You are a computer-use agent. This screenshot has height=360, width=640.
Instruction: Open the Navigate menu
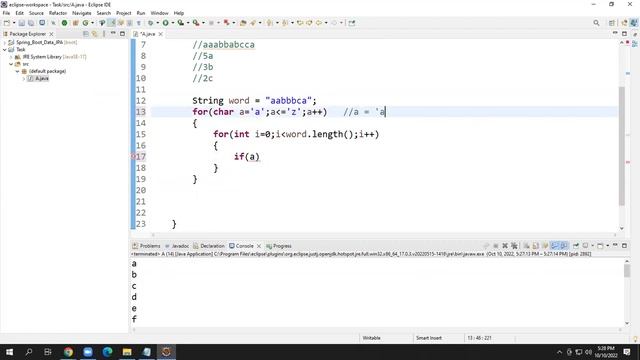pyautogui.click(x=82, y=13)
